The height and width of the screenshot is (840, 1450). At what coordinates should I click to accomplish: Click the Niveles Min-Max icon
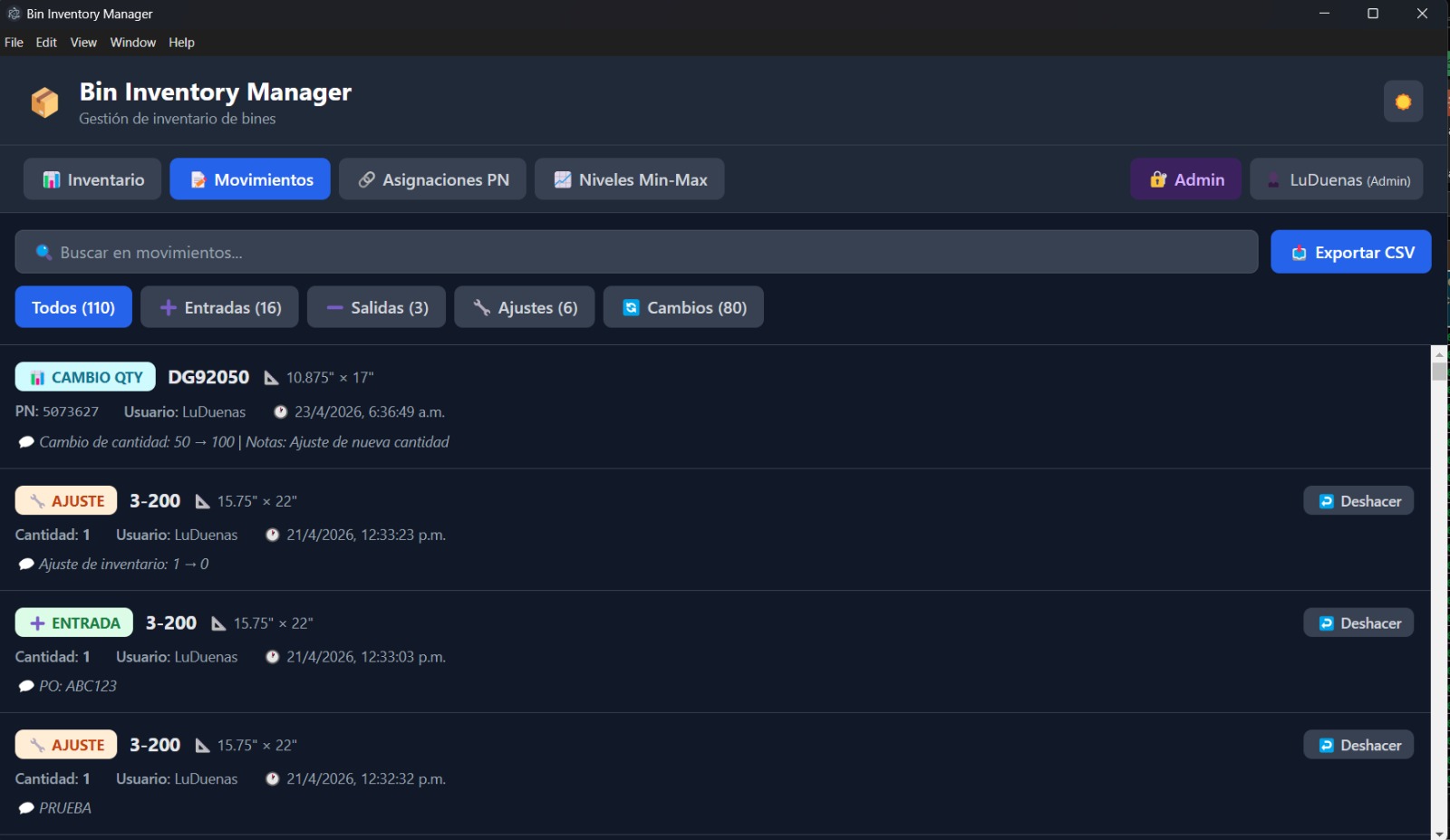(563, 179)
